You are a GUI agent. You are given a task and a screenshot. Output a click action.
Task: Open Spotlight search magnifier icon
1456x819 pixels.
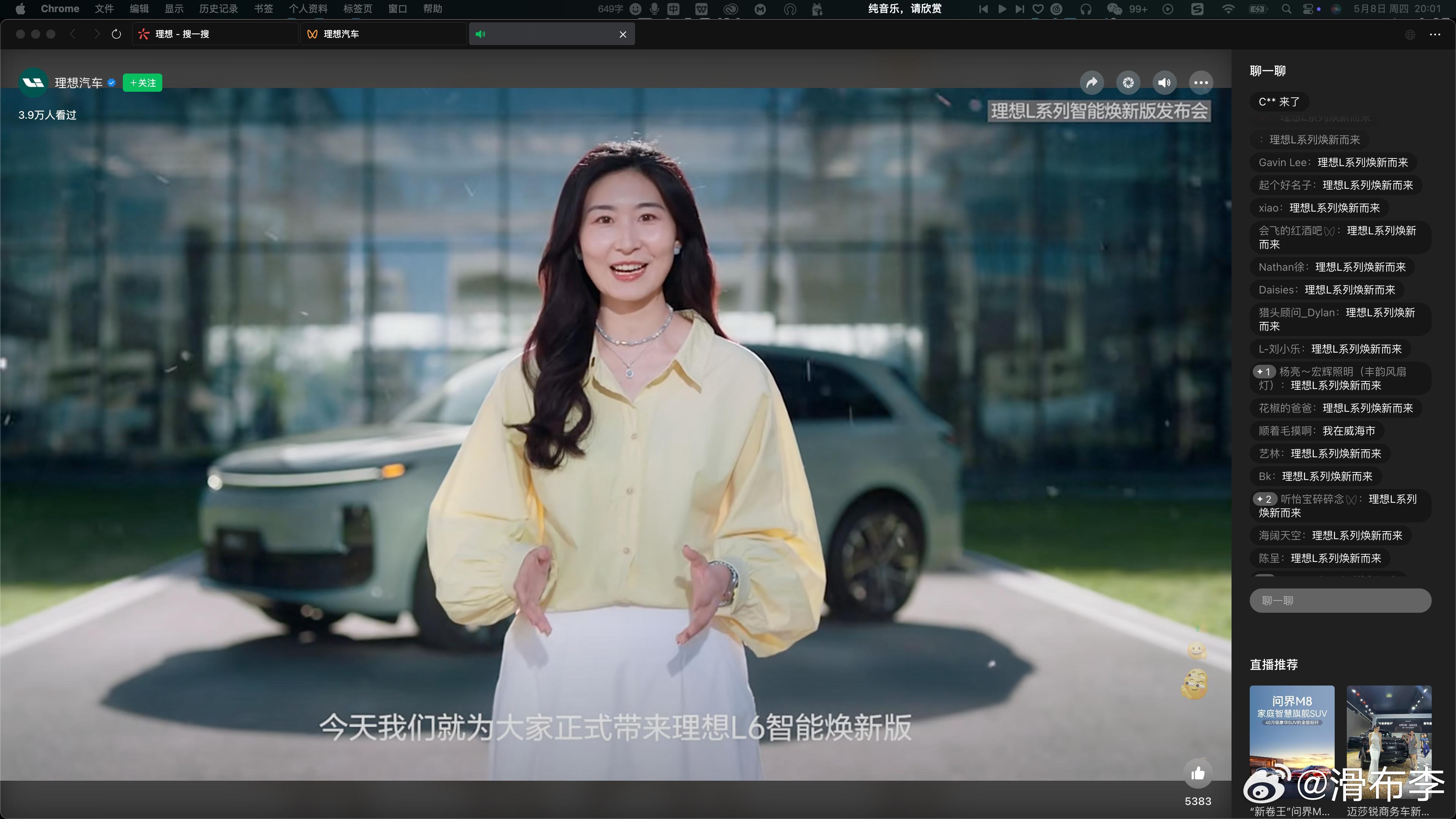click(x=1287, y=8)
